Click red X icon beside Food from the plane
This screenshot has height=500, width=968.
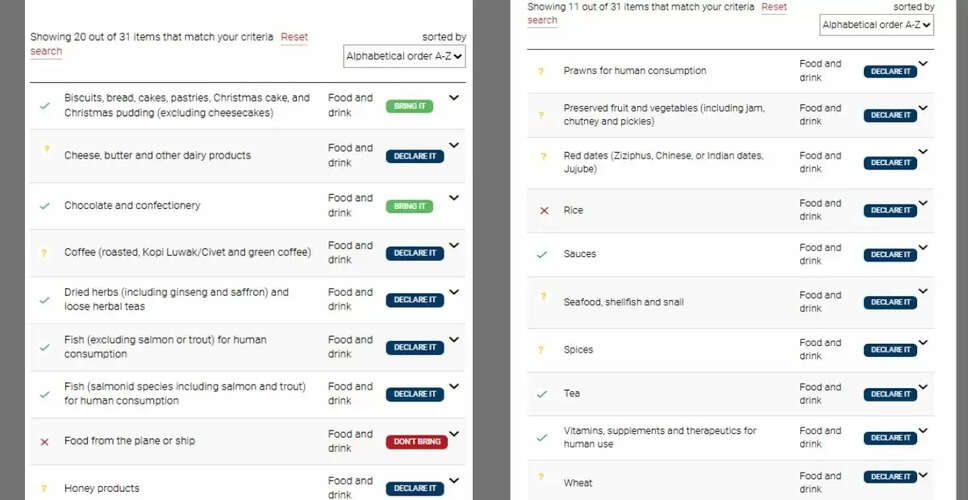tap(44, 441)
